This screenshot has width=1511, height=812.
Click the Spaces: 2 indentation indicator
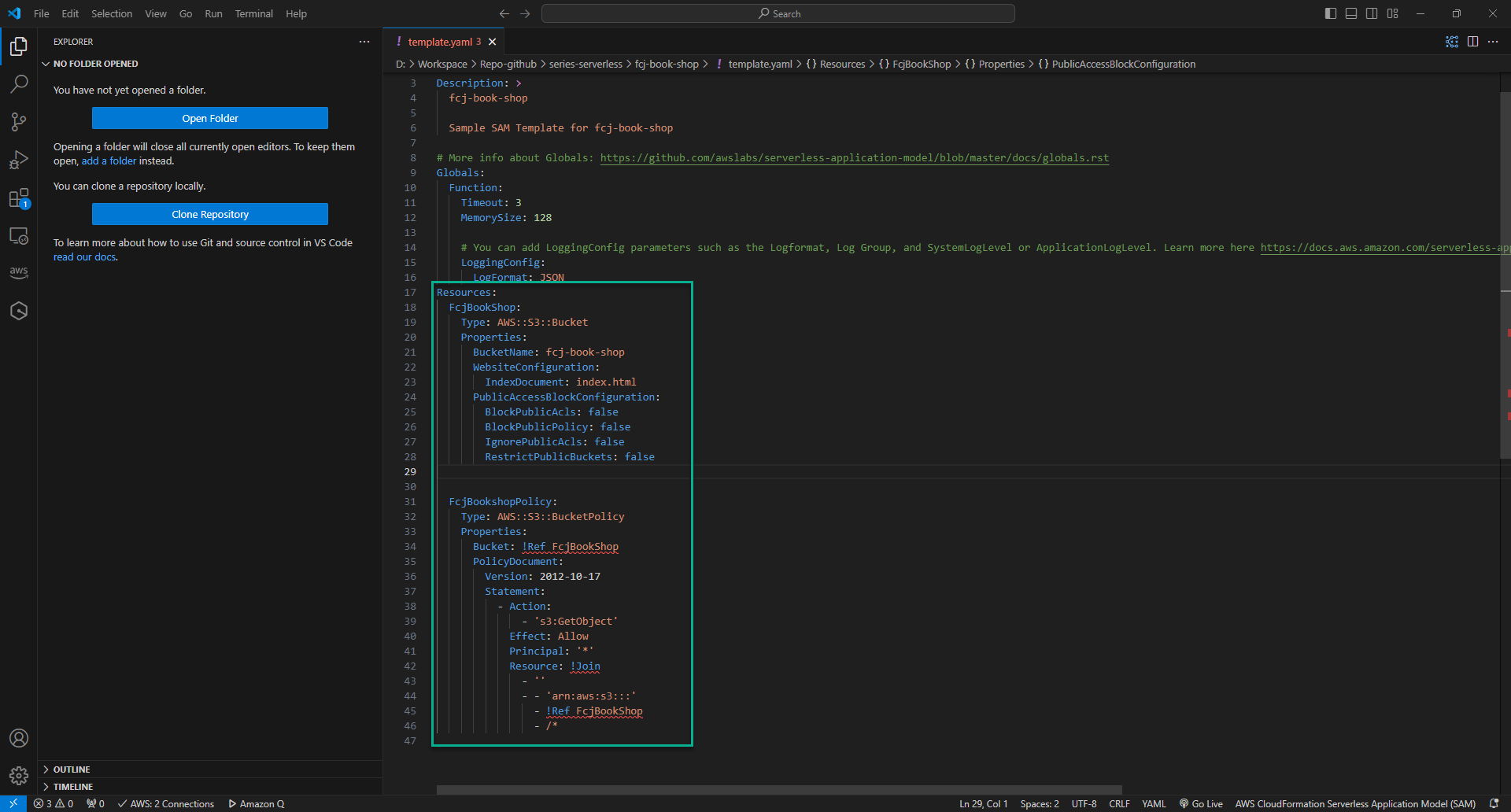(1040, 803)
